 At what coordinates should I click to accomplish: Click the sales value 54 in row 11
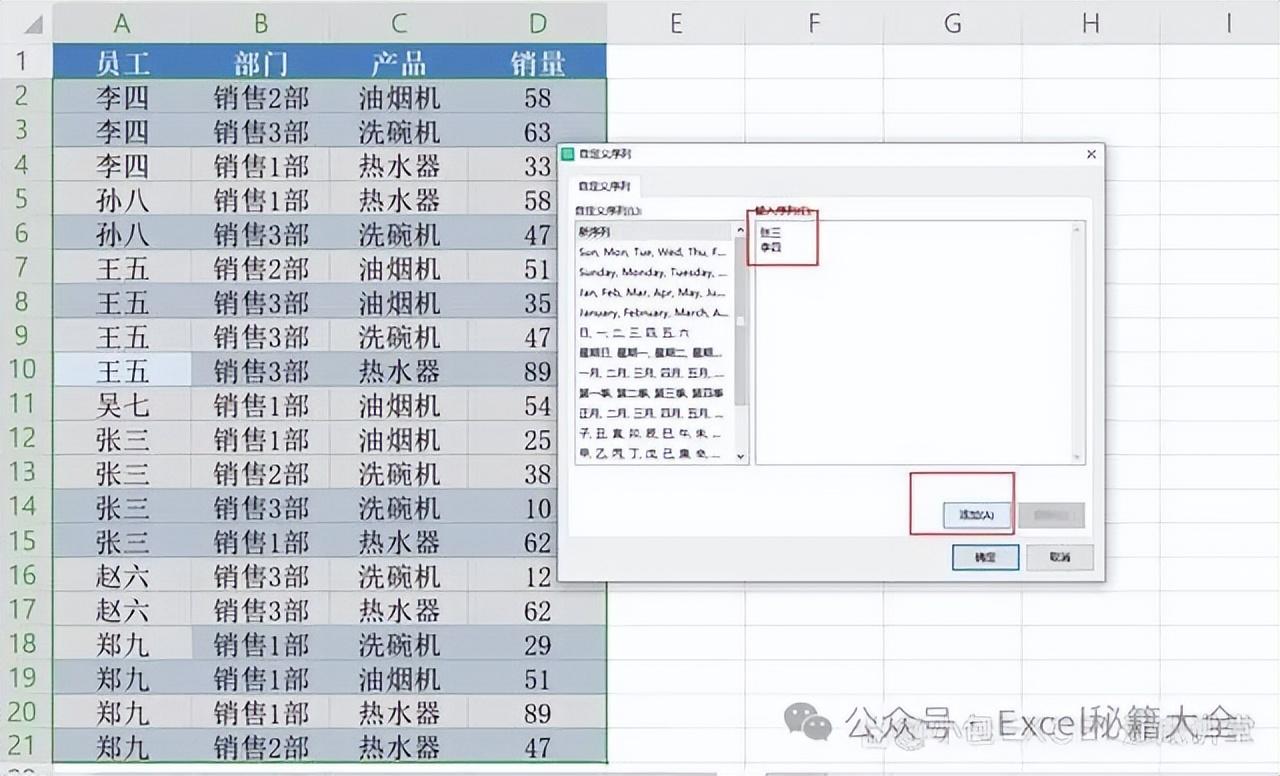[x=538, y=405]
